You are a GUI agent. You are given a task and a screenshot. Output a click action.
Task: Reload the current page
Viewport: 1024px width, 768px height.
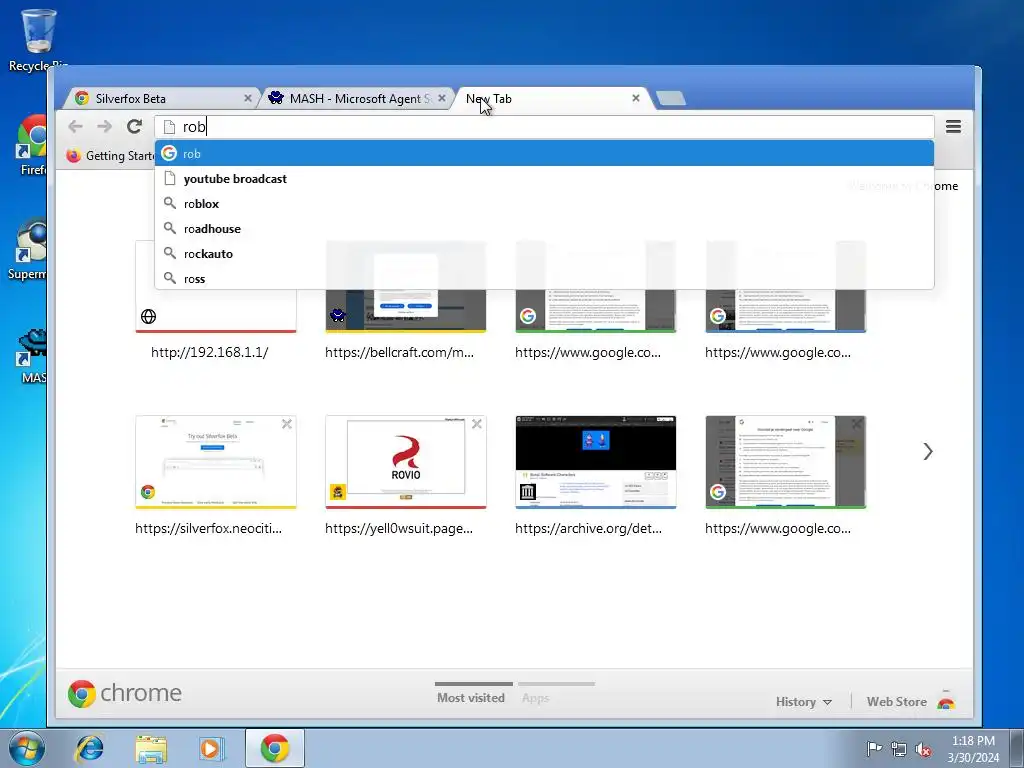tap(135, 127)
